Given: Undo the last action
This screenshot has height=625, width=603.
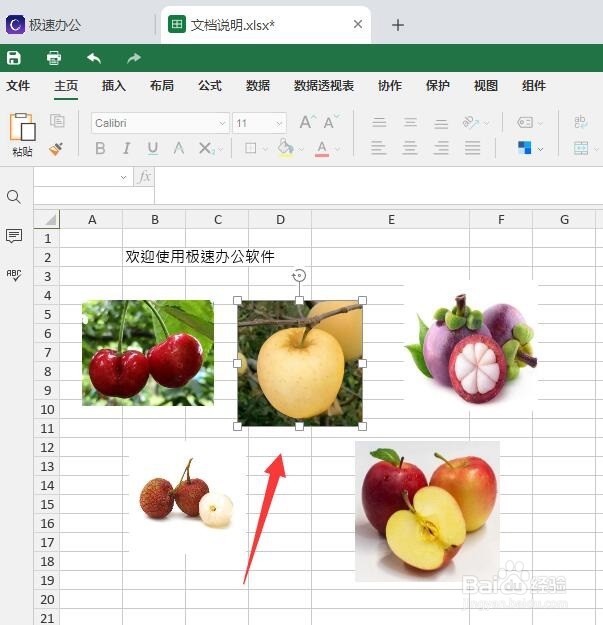Looking at the screenshot, I should (94, 58).
